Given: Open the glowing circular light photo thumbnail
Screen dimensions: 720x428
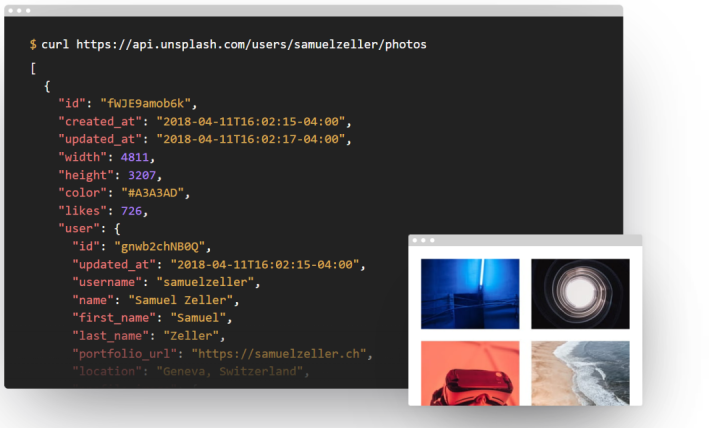Looking at the screenshot, I should [580, 294].
